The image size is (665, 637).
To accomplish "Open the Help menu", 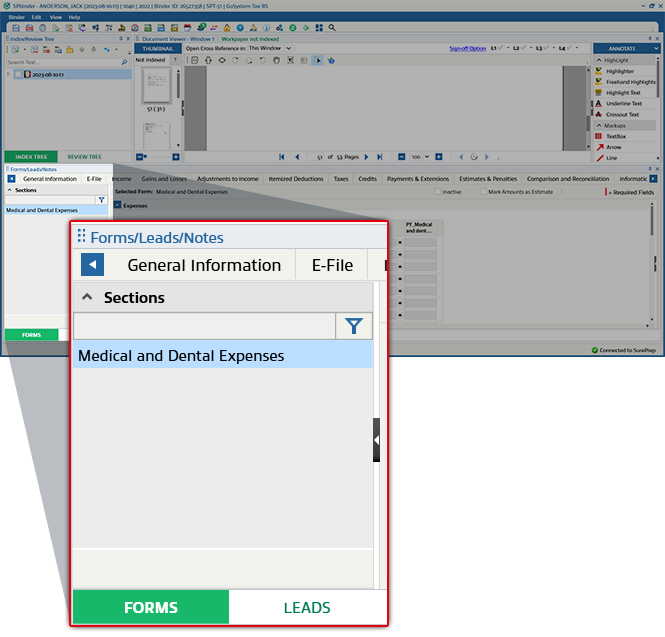I will [74, 17].
